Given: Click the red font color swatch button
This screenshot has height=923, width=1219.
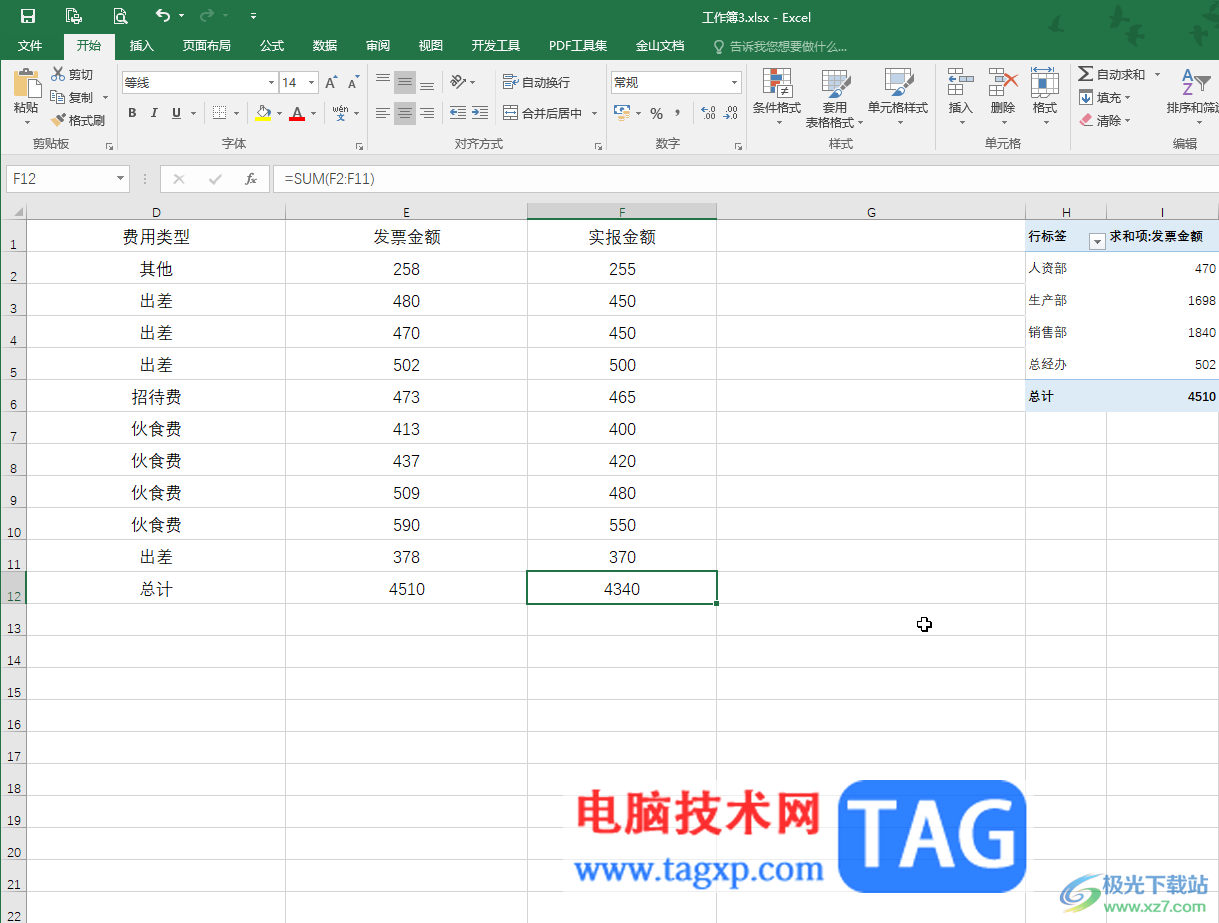Looking at the screenshot, I should click(x=297, y=113).
